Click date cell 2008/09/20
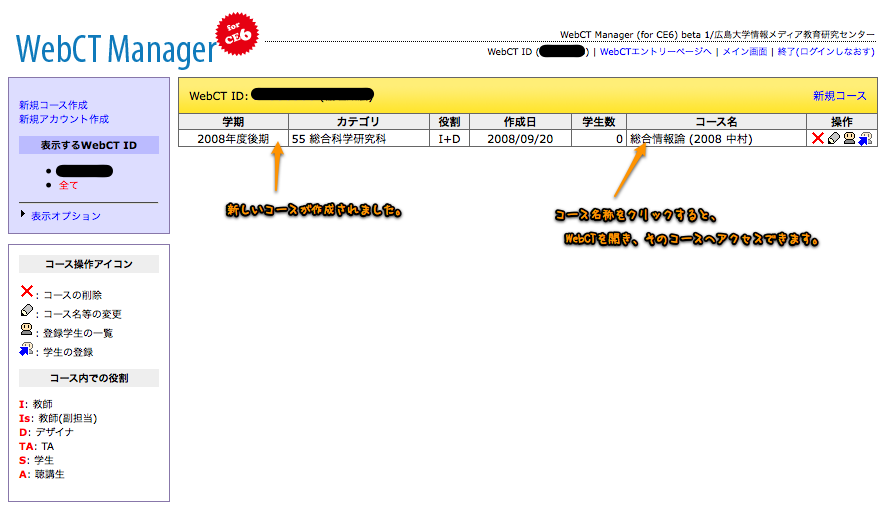This screenshot has height=511, width=881. click(x=520, y=139)
